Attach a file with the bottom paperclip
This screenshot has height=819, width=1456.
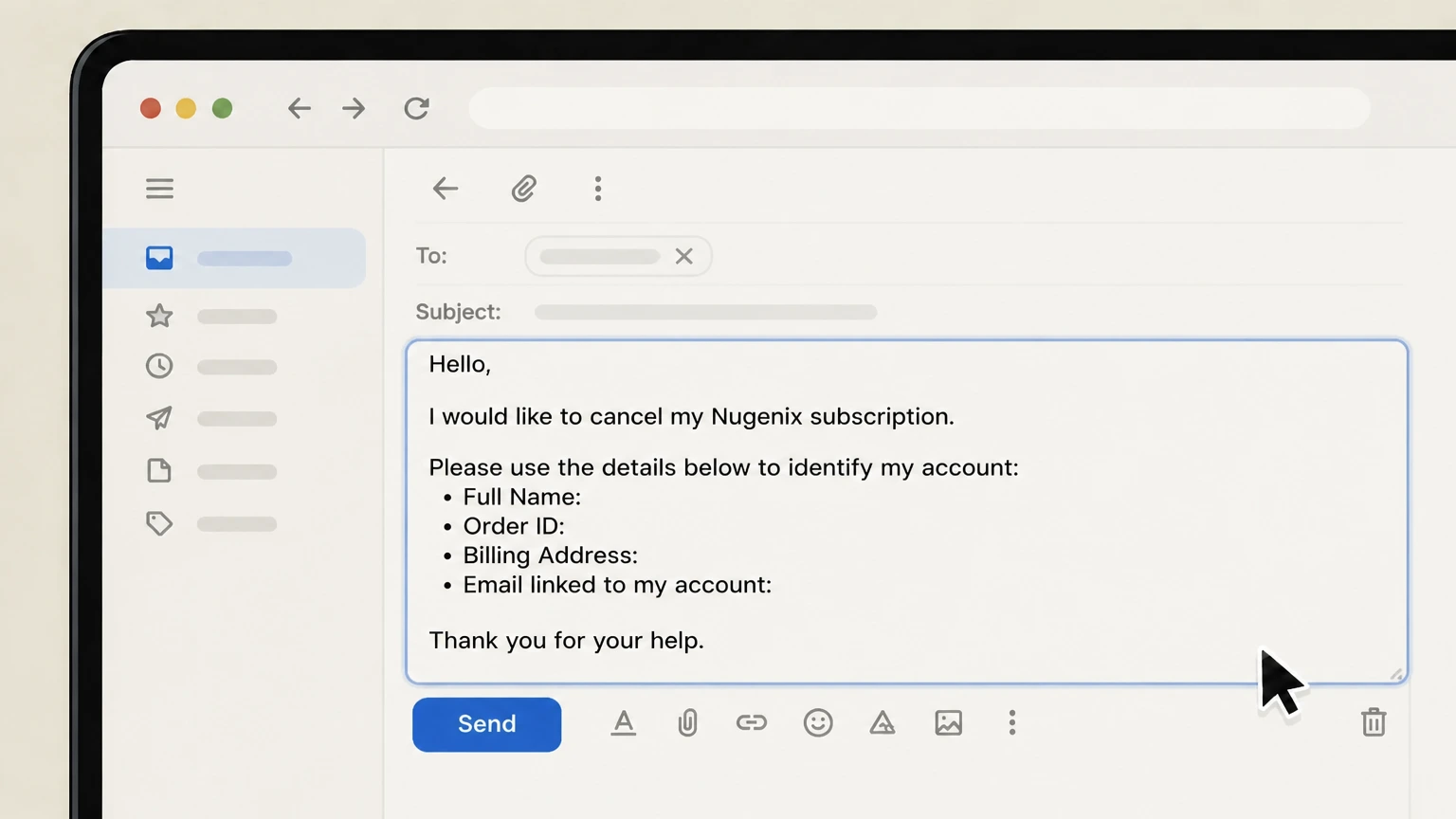tap(687, 723)
